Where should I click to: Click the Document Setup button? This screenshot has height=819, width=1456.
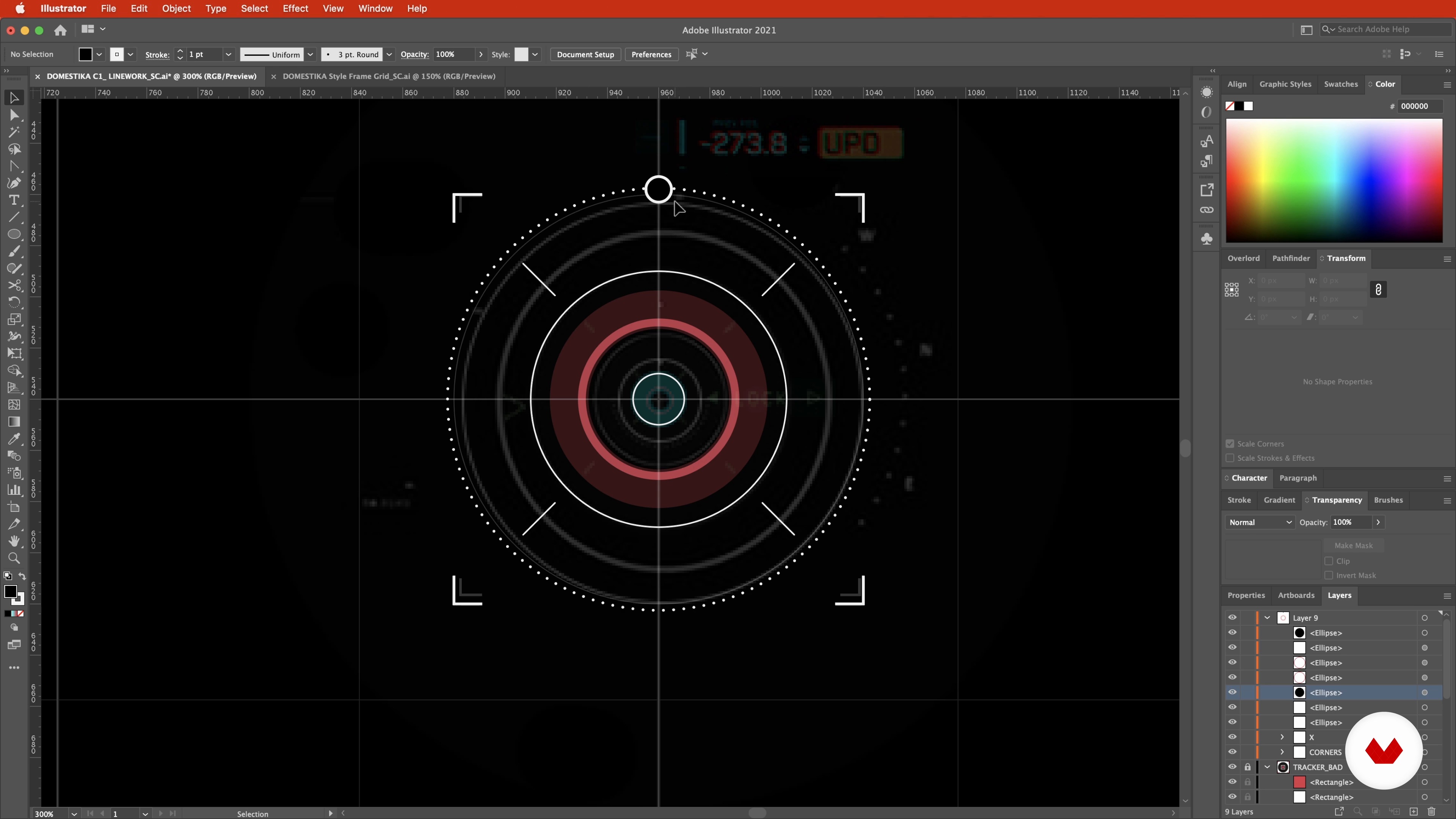click(585, 54)
